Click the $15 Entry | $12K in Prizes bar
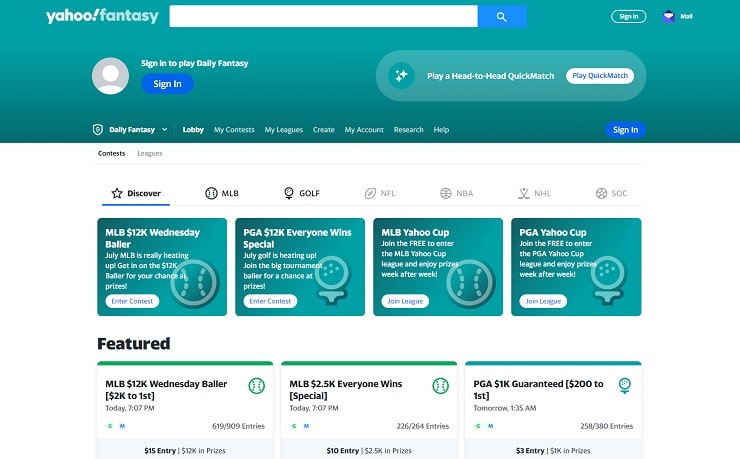 (185, 451)
